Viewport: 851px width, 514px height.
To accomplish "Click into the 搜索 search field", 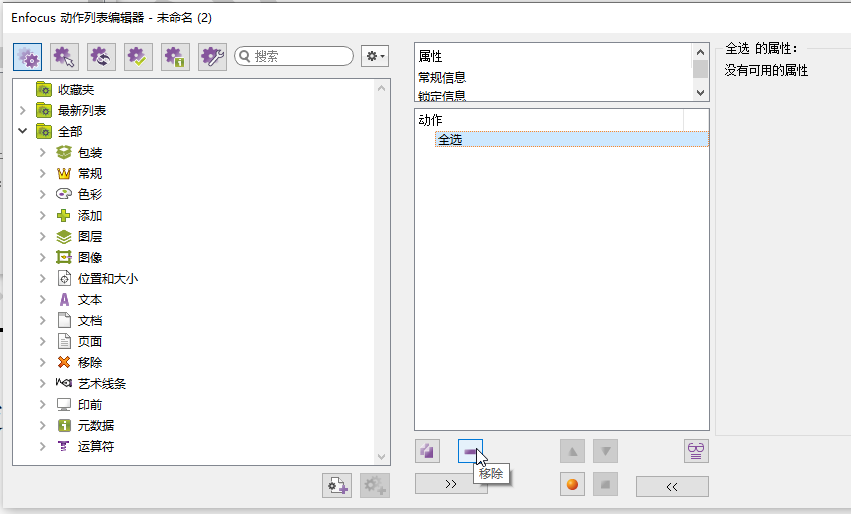I will 300,57.
